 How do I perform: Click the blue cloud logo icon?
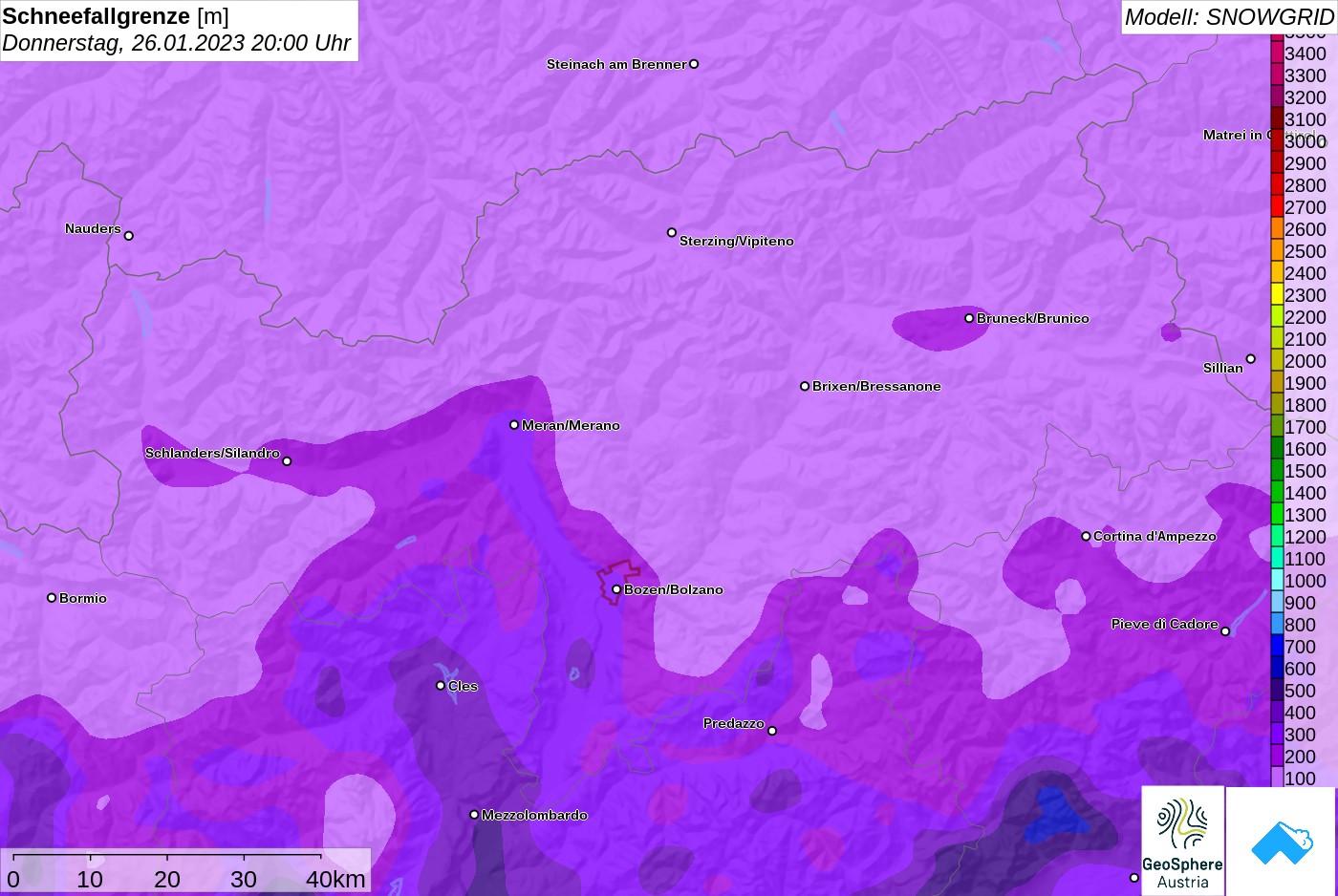pos(1281,842)
